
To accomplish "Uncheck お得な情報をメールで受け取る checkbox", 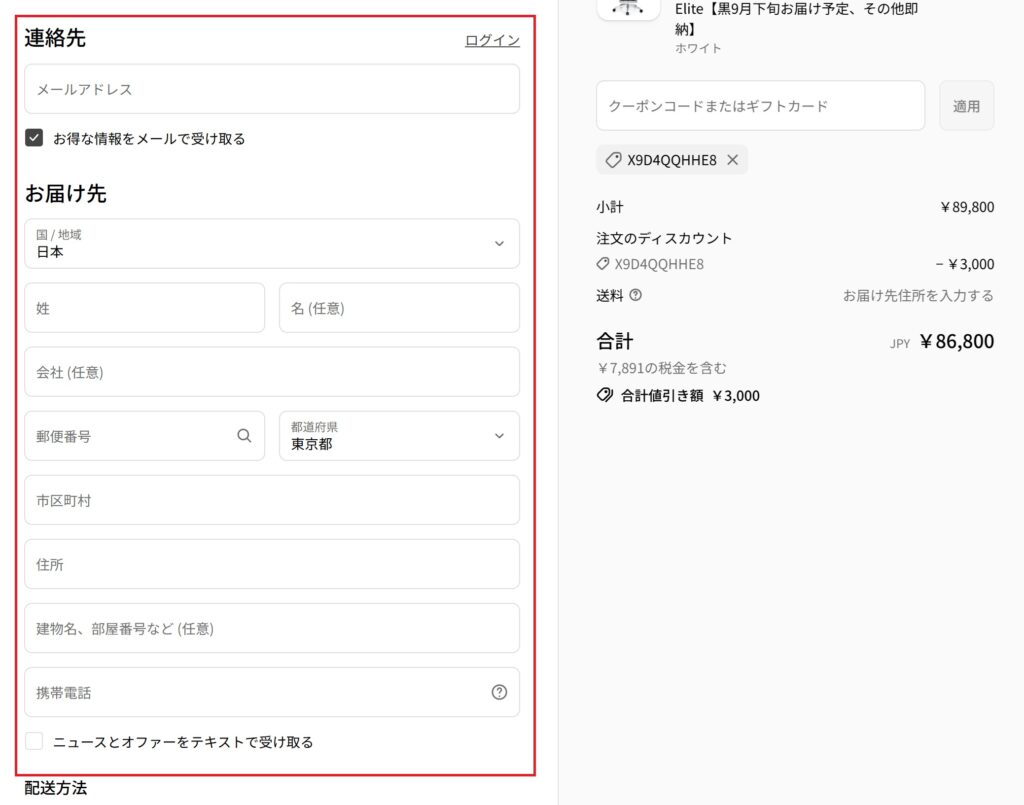I will 34,138.
